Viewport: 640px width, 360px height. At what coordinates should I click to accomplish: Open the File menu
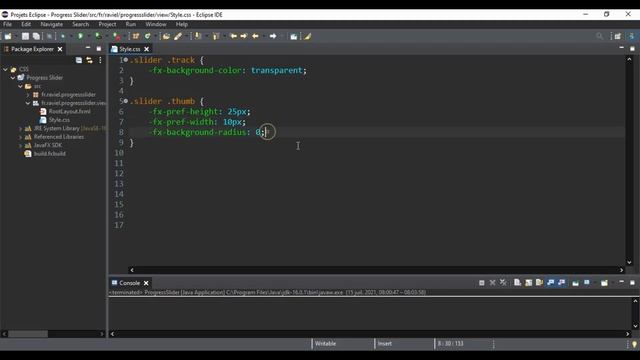click(7, 24)
